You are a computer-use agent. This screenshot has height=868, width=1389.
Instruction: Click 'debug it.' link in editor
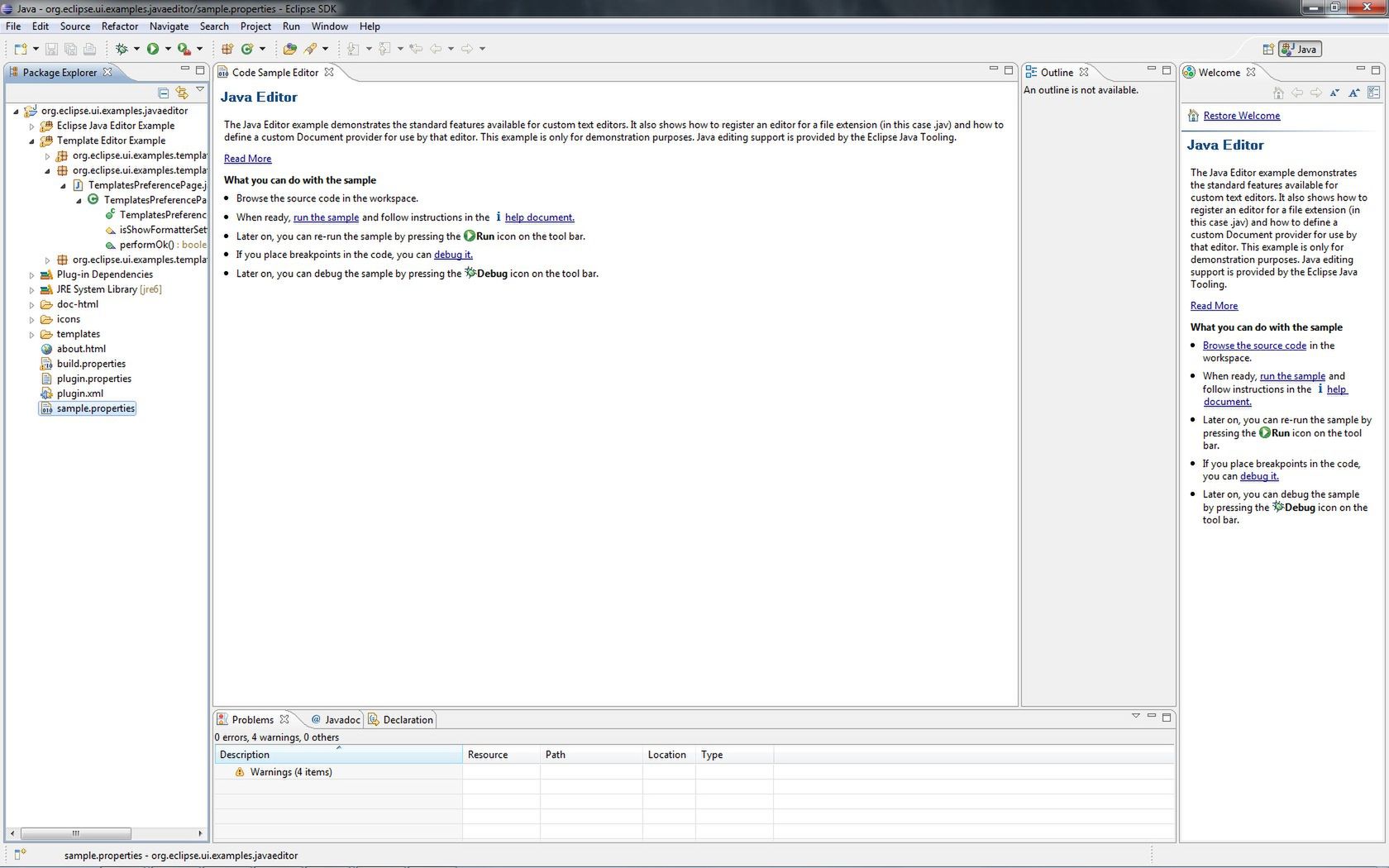[x=453, y=255]
